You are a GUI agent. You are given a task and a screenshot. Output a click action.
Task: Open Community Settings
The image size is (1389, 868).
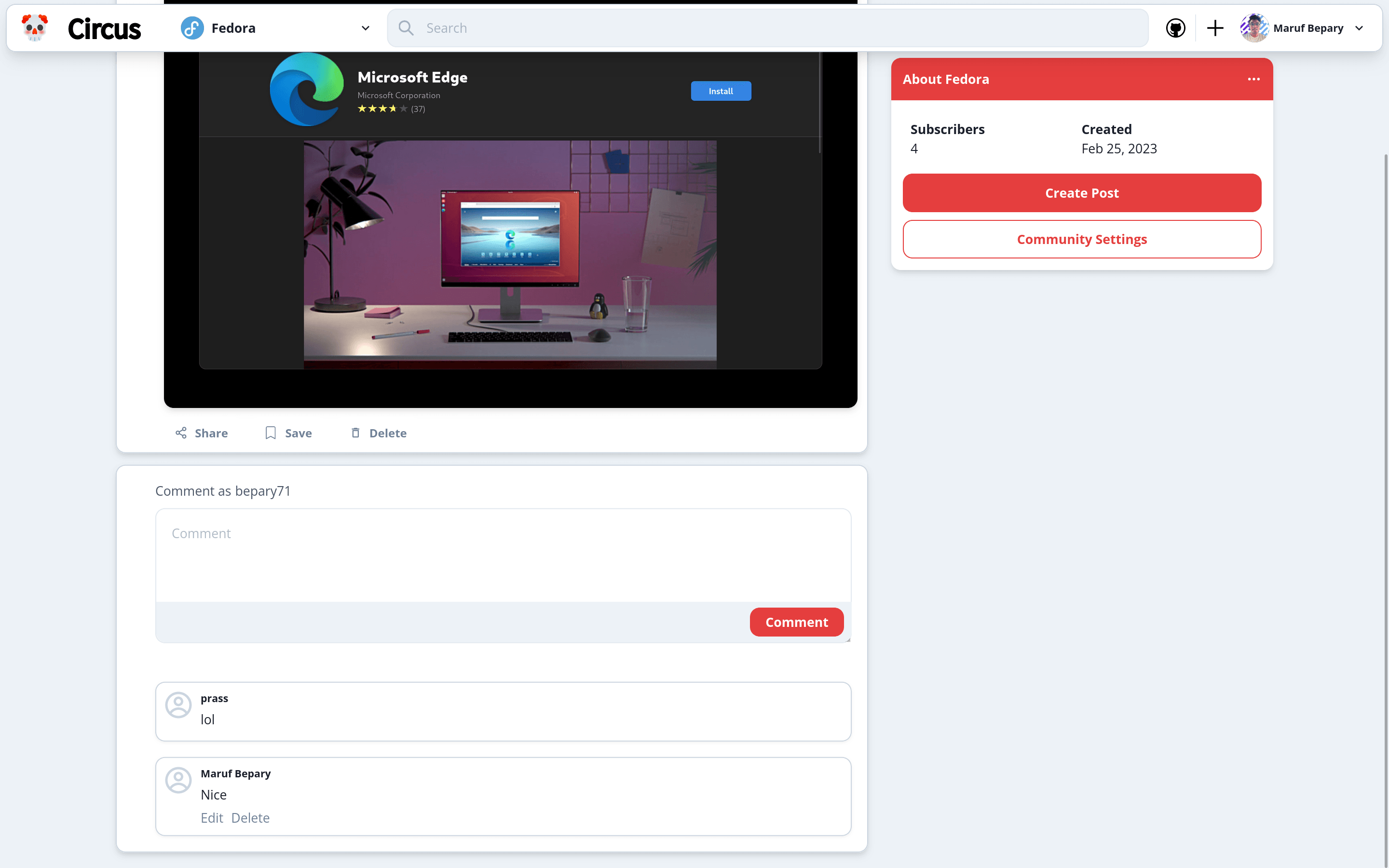(x=1082, y=239)
